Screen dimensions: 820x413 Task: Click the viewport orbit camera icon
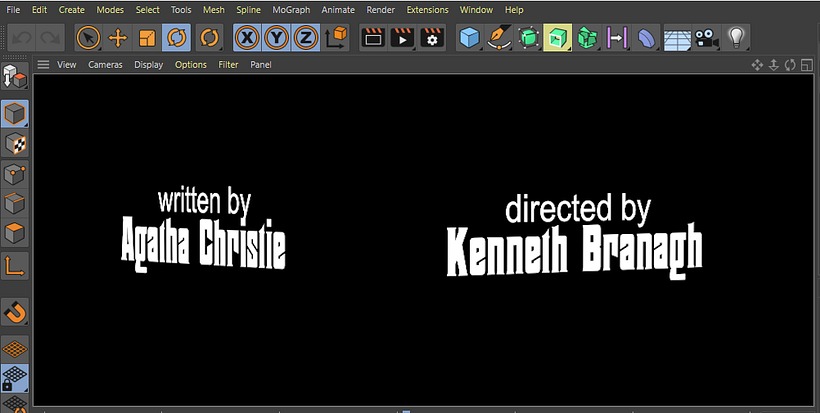pyautogui.click(x=790, y=65)
